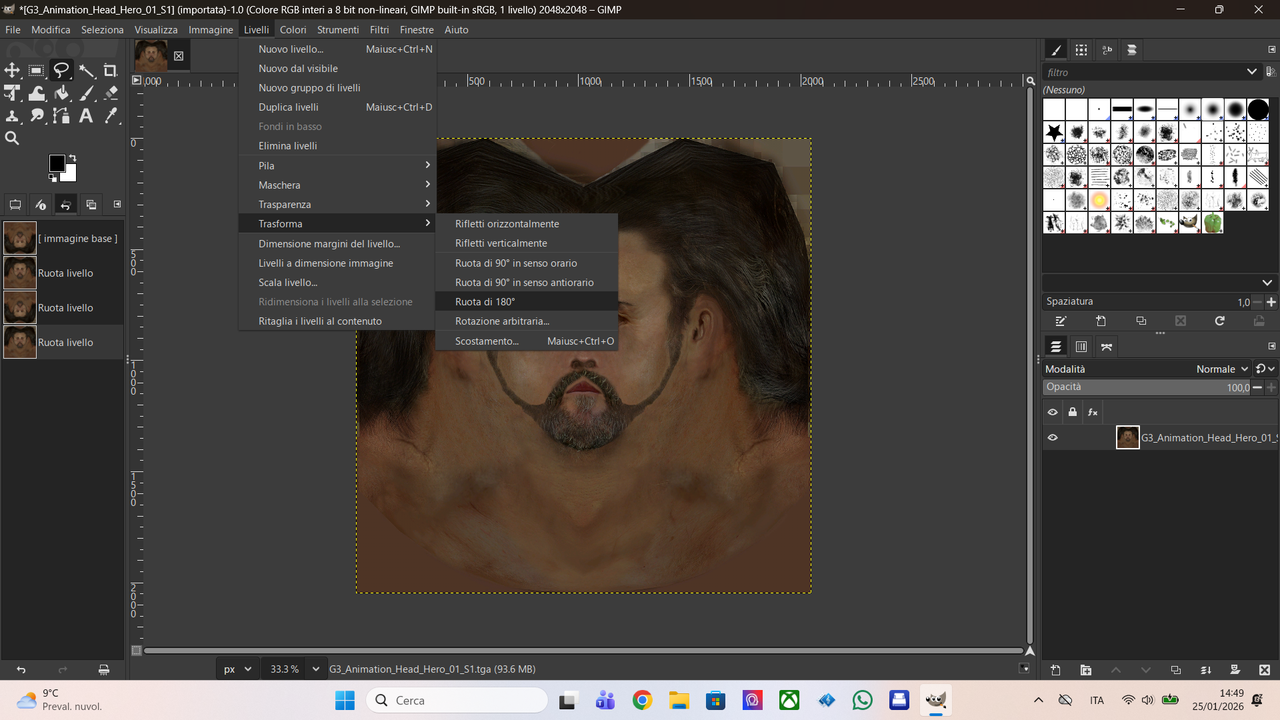Select Ruota di 90° in senso antiorario

click(x=527, y=282)
